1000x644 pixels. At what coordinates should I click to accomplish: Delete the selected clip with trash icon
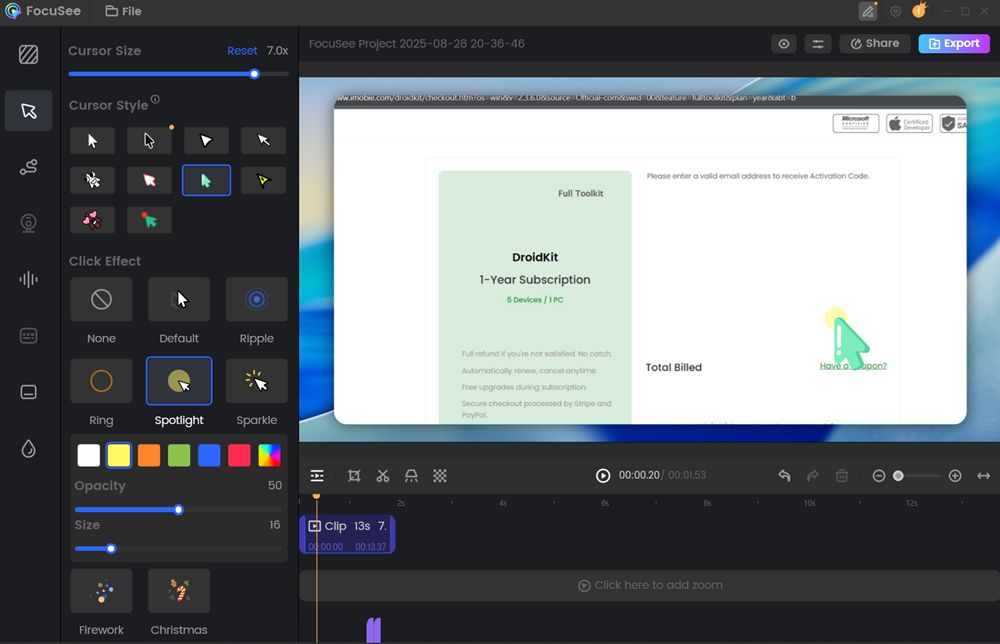point(842,476)
